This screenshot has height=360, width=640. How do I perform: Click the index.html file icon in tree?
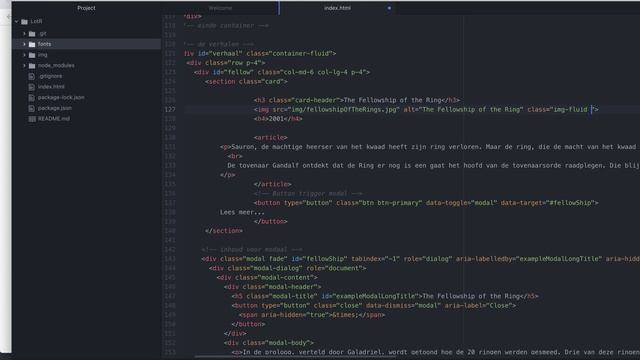tap(32, 87)
